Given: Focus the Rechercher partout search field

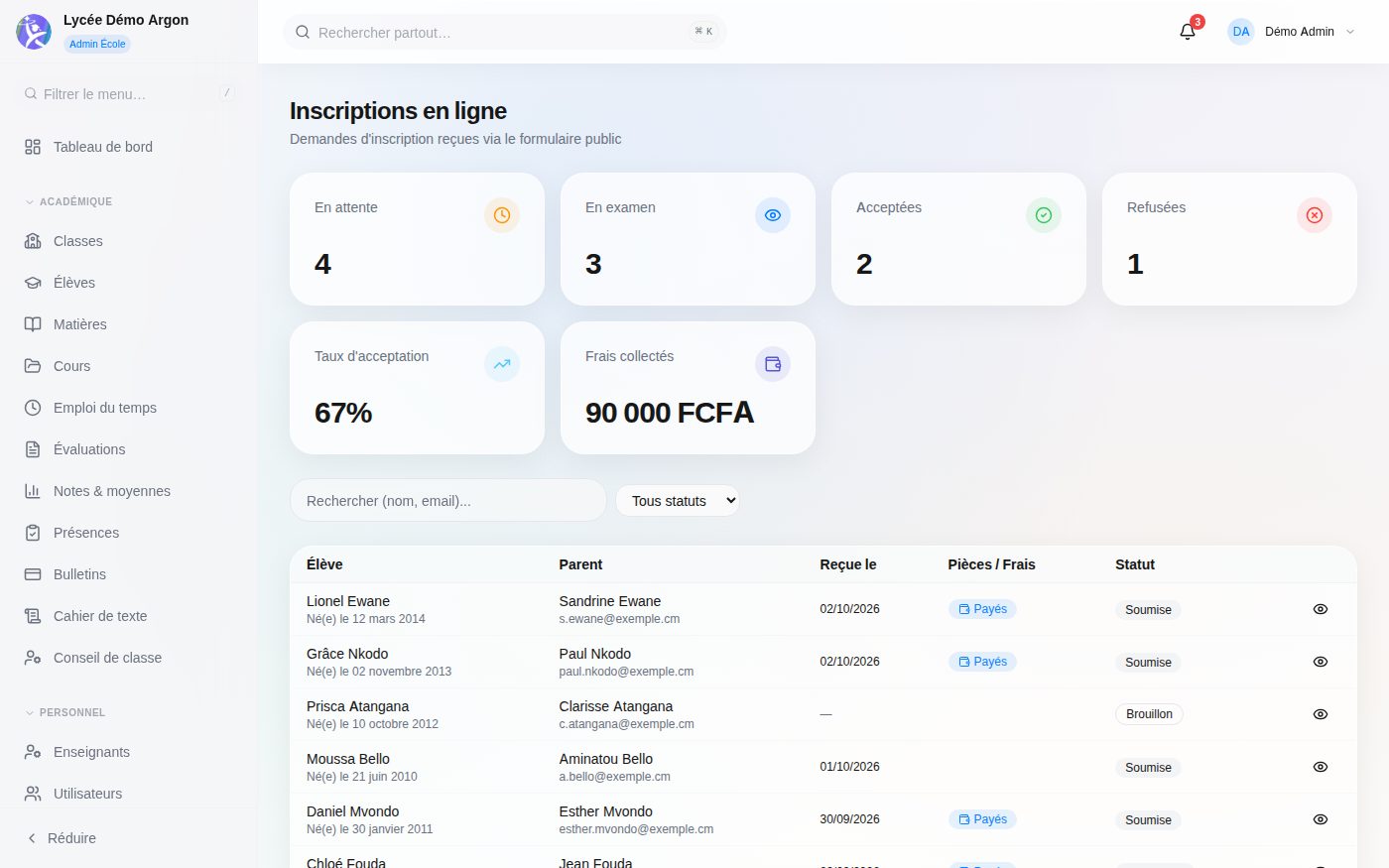Looking at the screenshot, I should 505,33.
